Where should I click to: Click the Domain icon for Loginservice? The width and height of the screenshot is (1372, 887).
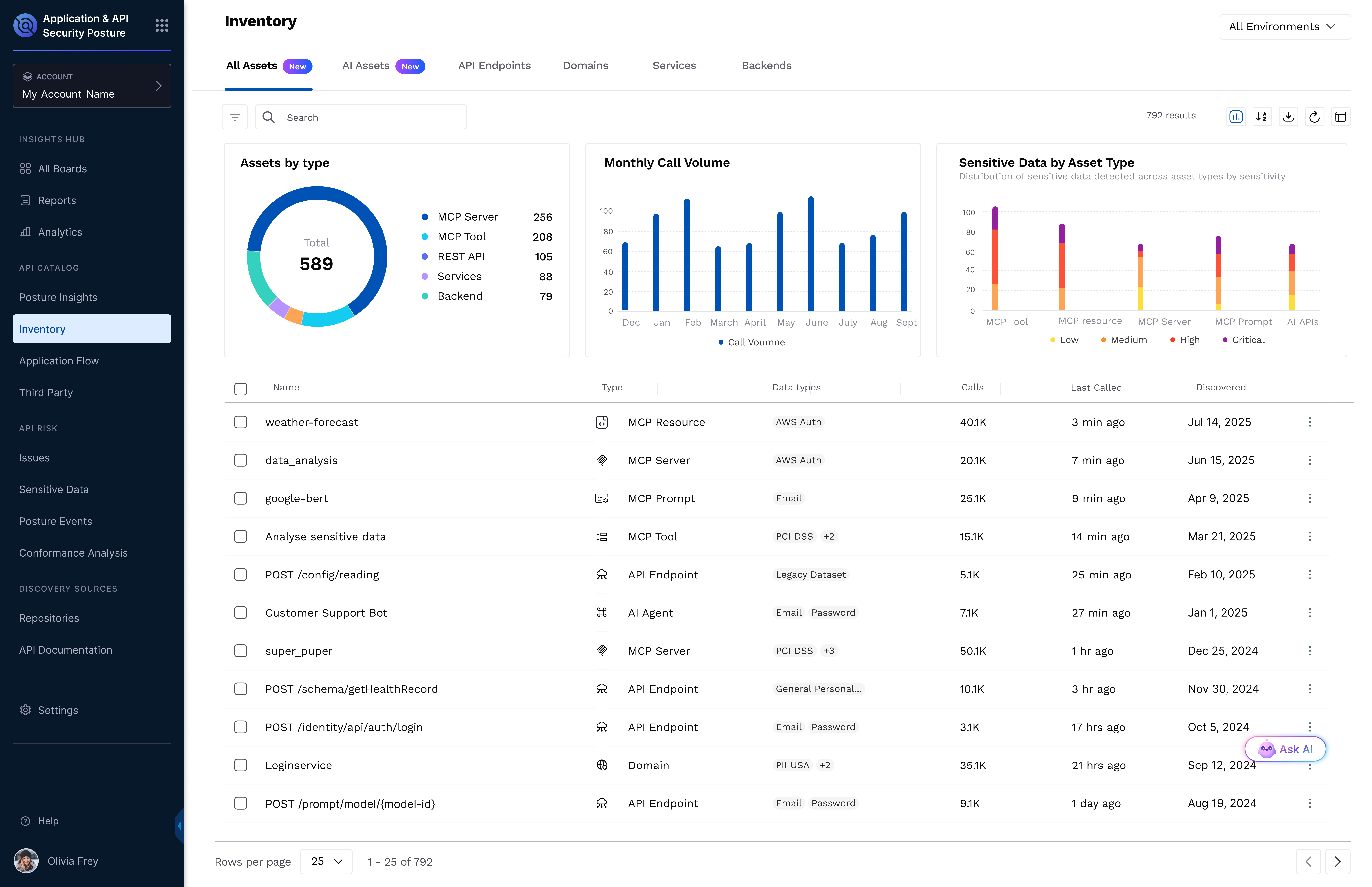click(602, 765)
